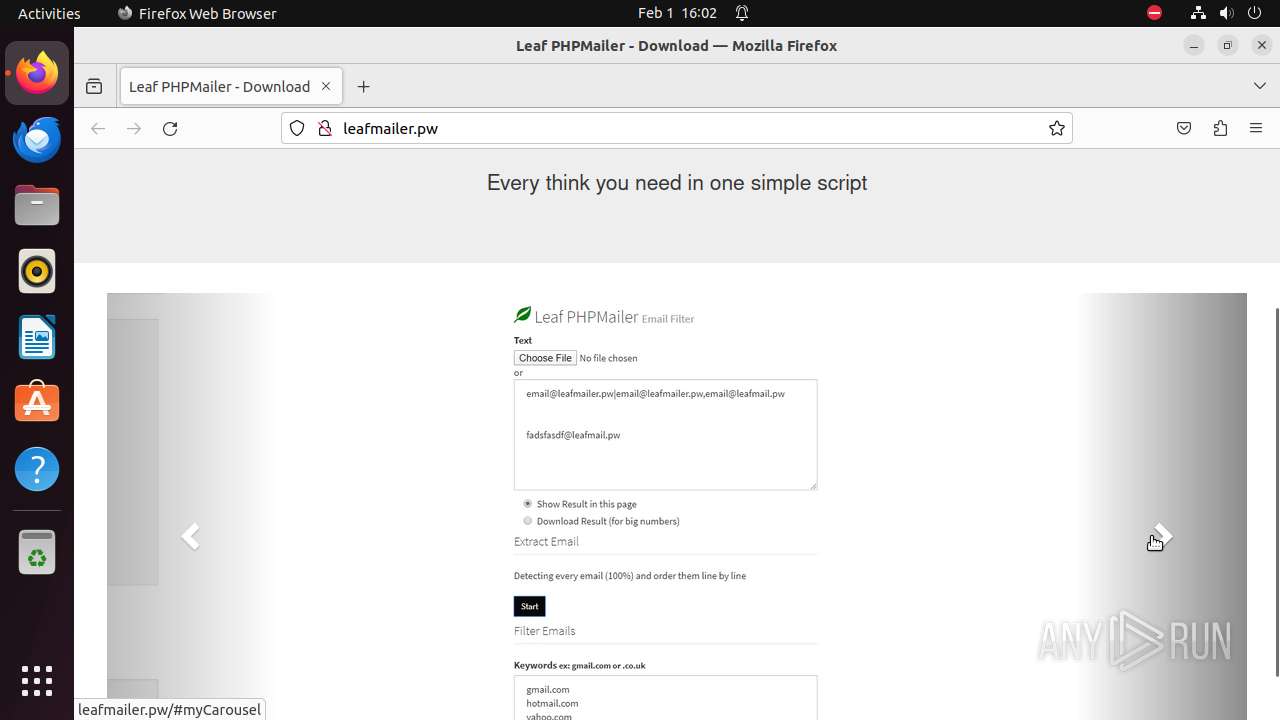Click the page vertical scrollbar
The width and height of the screenshot is (1280, 720).
[1276, 491]
